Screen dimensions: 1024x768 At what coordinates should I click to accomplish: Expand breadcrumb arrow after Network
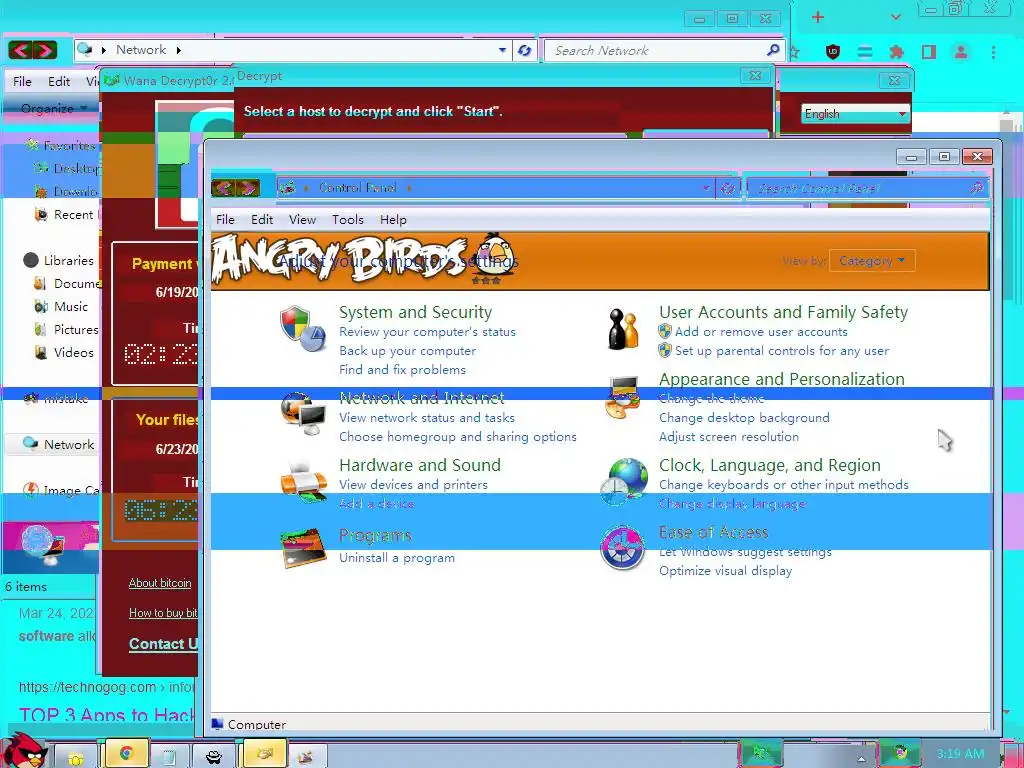pyautogui.click(x=178, y=50)
